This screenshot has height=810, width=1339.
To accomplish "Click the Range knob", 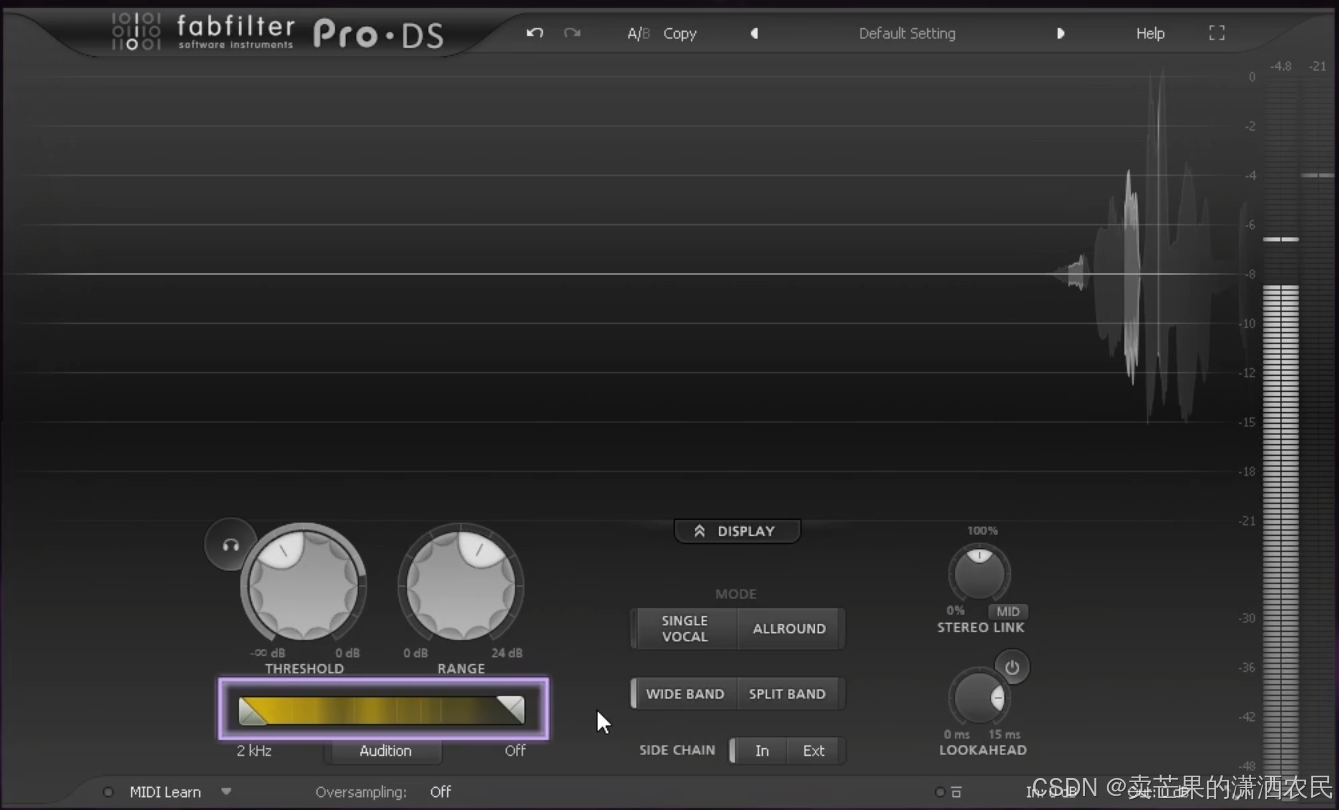I will 461,584.
